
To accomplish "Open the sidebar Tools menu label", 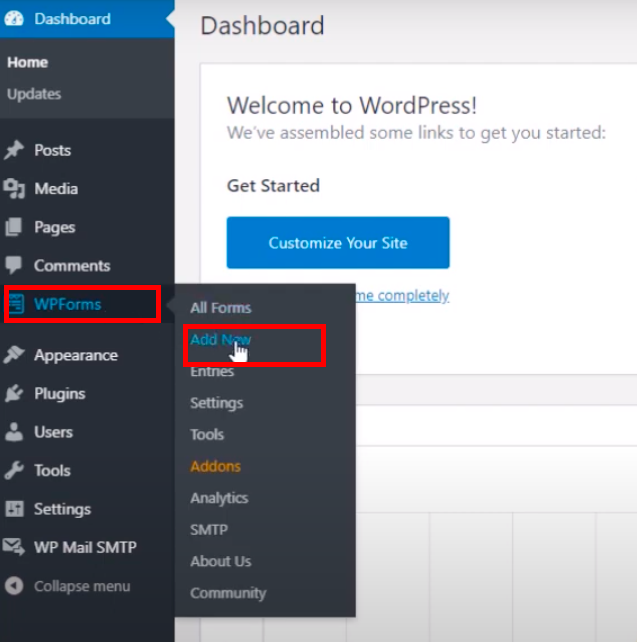I will (52, 470).
